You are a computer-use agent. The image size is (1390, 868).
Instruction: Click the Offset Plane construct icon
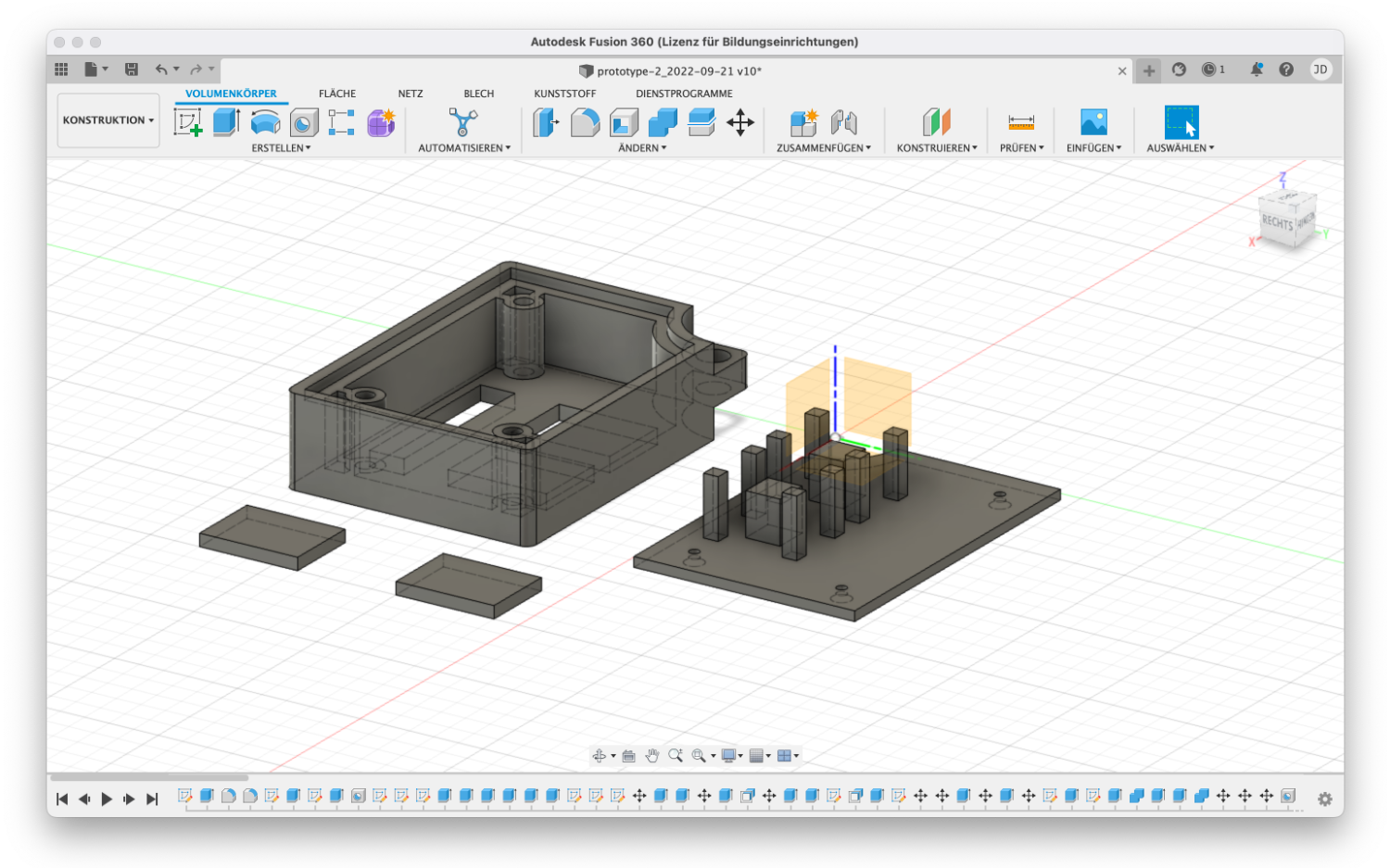click(x=937, y=122)
